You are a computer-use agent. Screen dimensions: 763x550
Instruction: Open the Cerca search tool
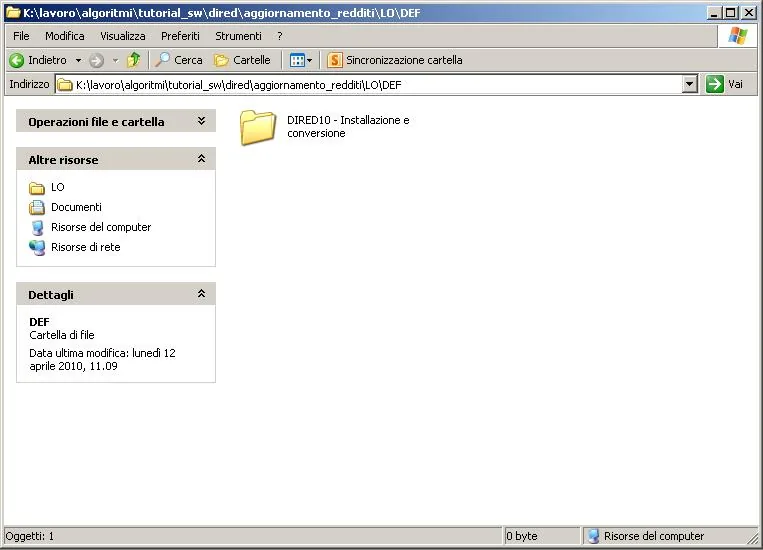[x=179, y=60]
